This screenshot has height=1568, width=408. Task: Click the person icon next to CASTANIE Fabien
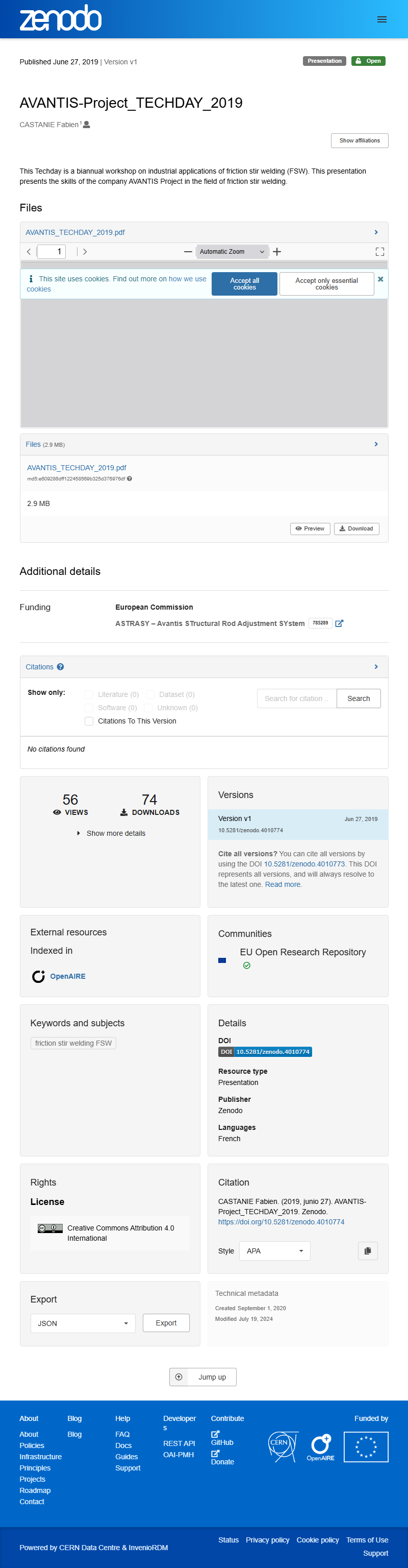(x=86, y=124)
